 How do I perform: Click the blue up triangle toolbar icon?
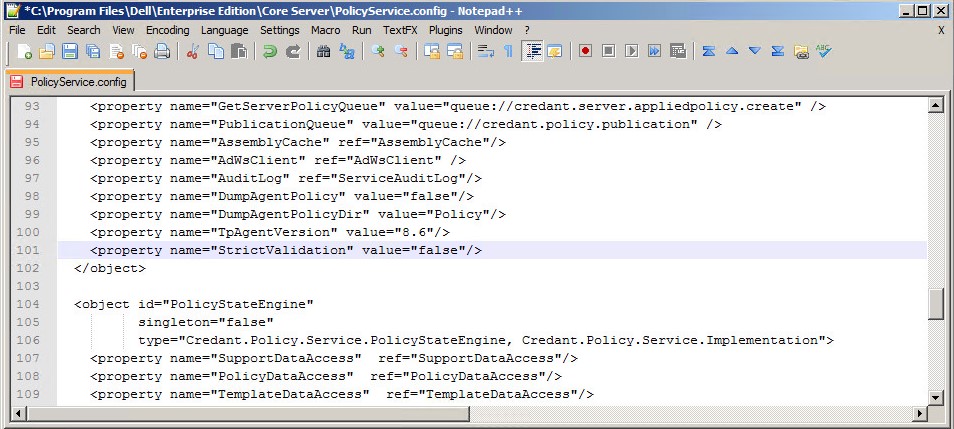732,52
